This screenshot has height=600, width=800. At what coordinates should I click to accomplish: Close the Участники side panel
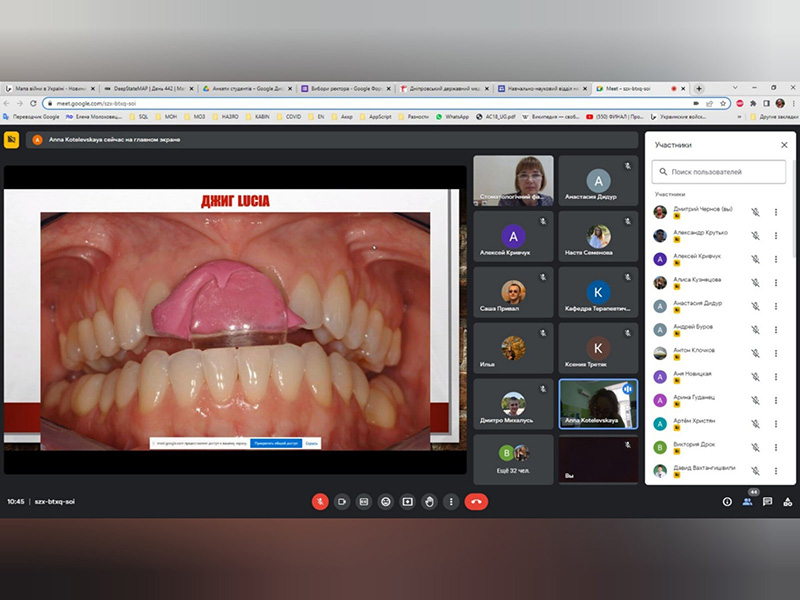click(783, 145)
